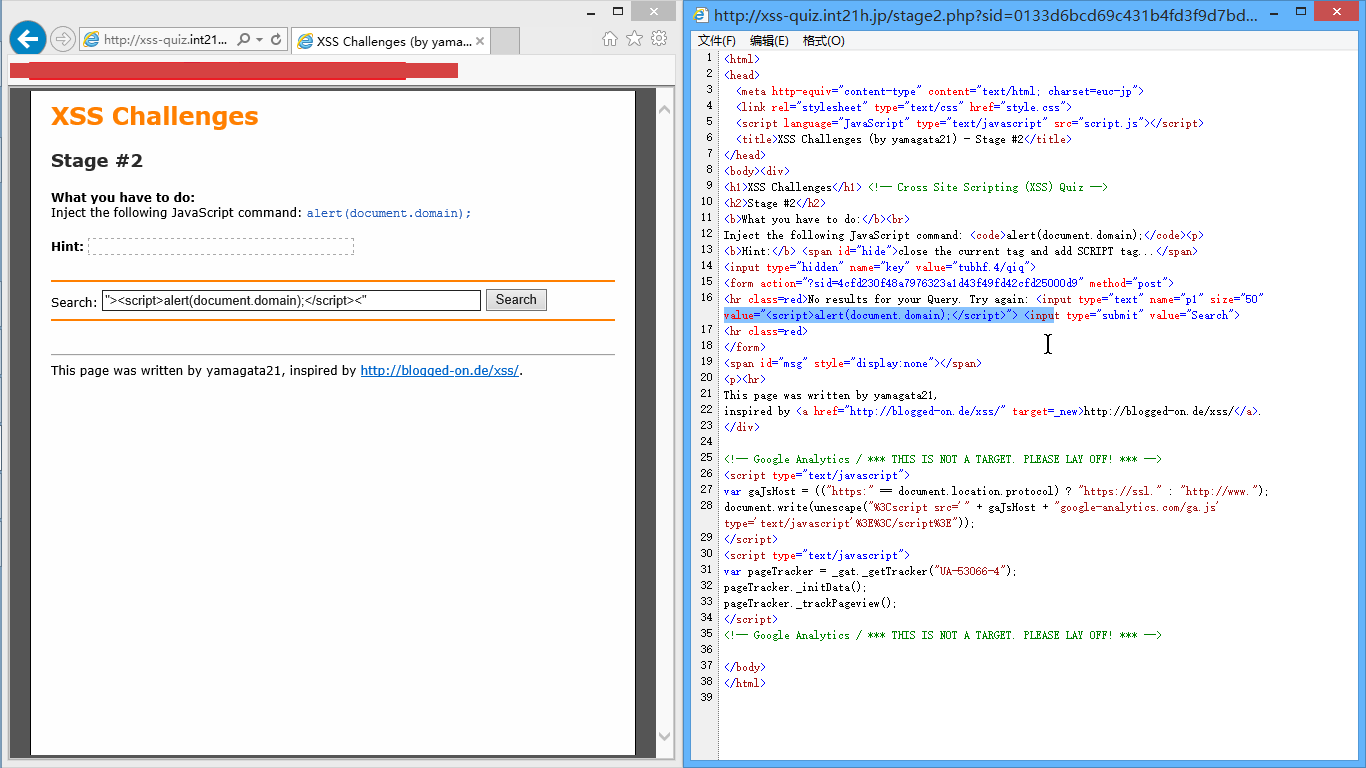Click the IE page icon in address bar
The height and width of the screenshot is (768, 1366).
pos(91,40)
